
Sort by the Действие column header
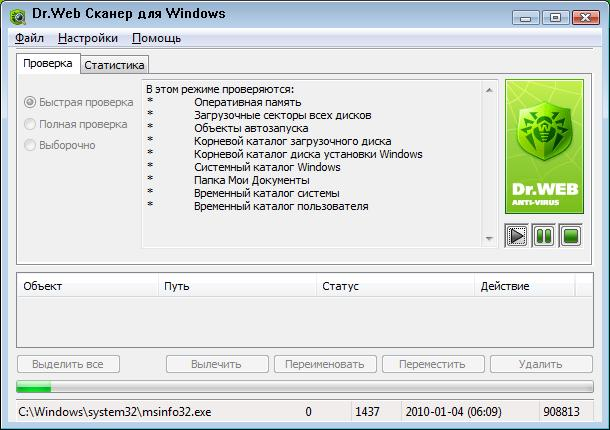pyautogui.click(x=524, y=286)
